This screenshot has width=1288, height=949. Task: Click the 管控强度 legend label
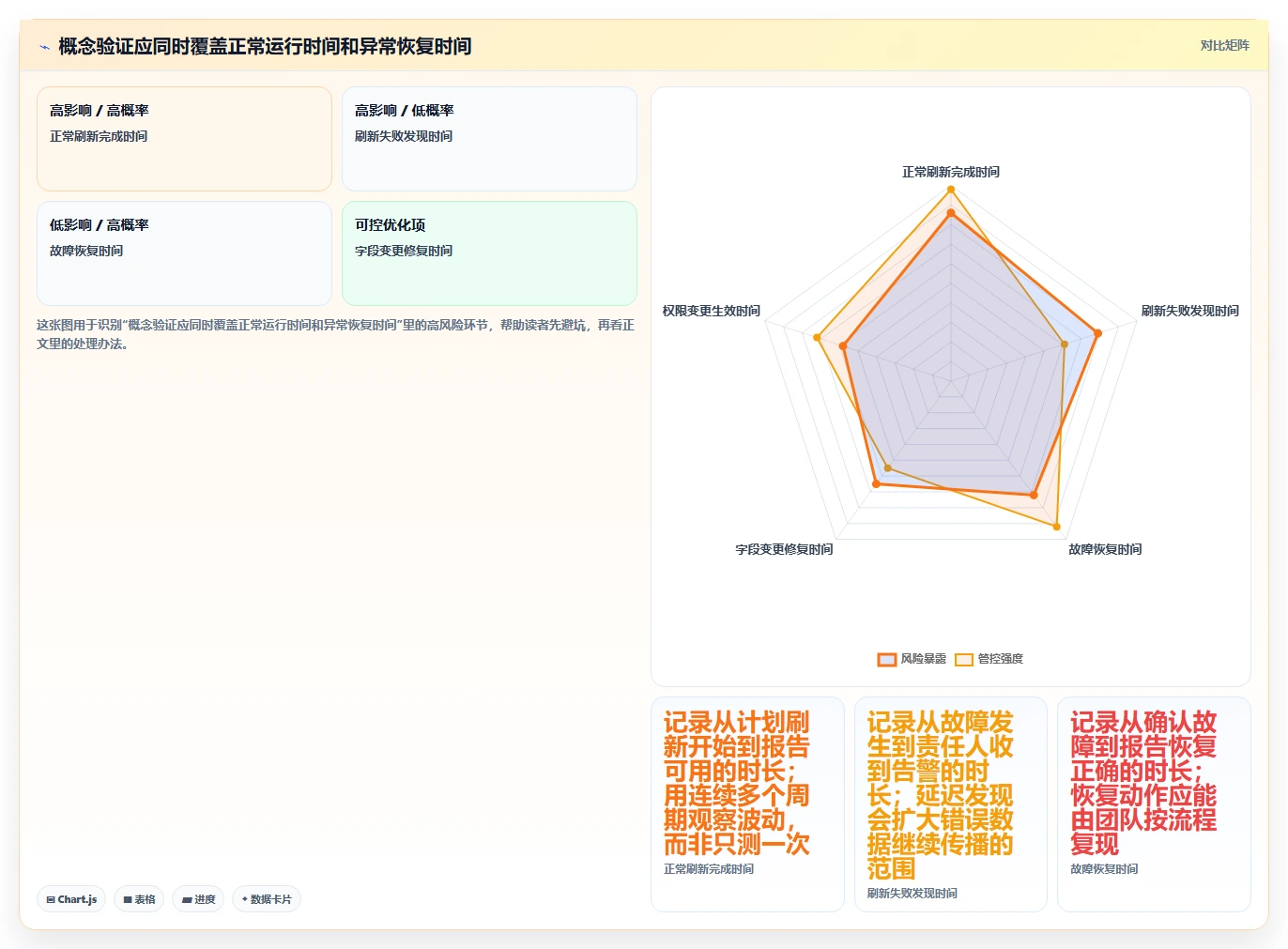pyautogui.click(x=1001, y=659)
